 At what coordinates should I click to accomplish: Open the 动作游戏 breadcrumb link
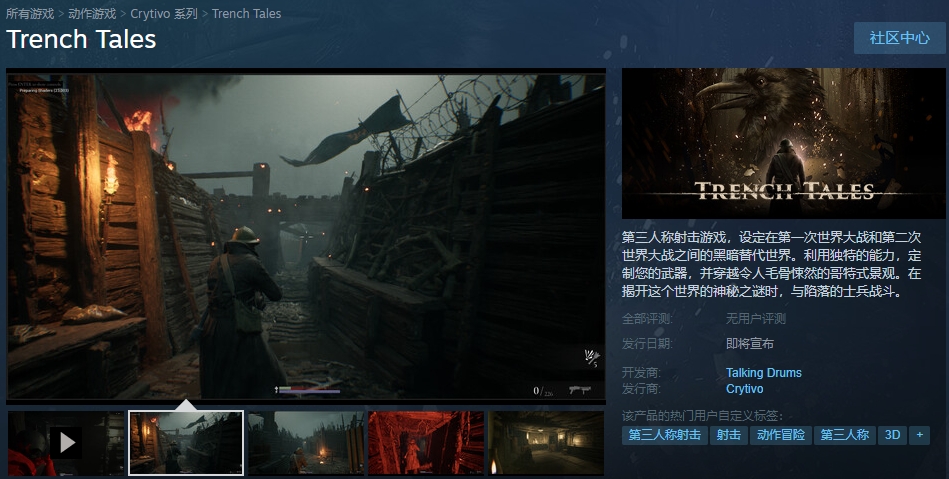point(92,13)
